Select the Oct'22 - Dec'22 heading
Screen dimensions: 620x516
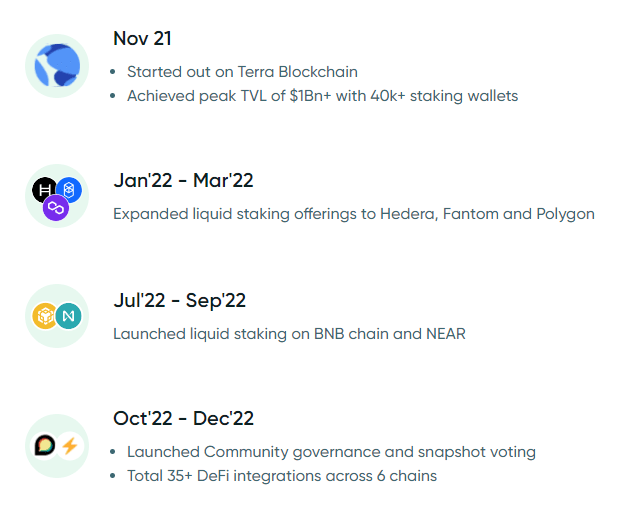(x=183, y=418)
